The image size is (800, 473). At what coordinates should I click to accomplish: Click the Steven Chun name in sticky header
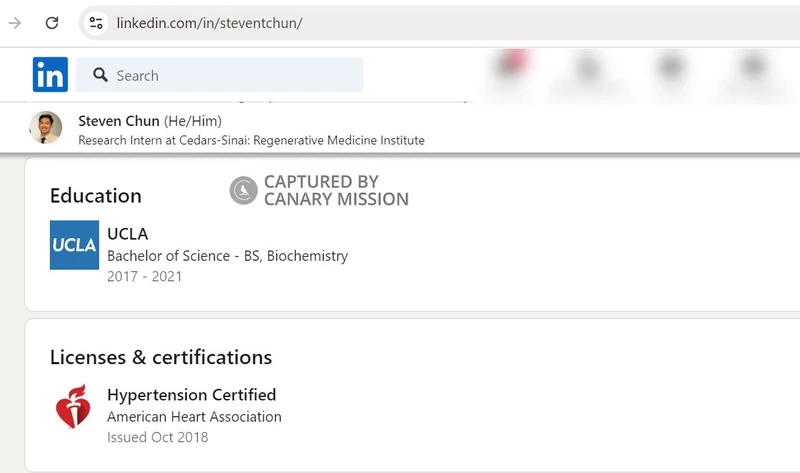[119, 121]
